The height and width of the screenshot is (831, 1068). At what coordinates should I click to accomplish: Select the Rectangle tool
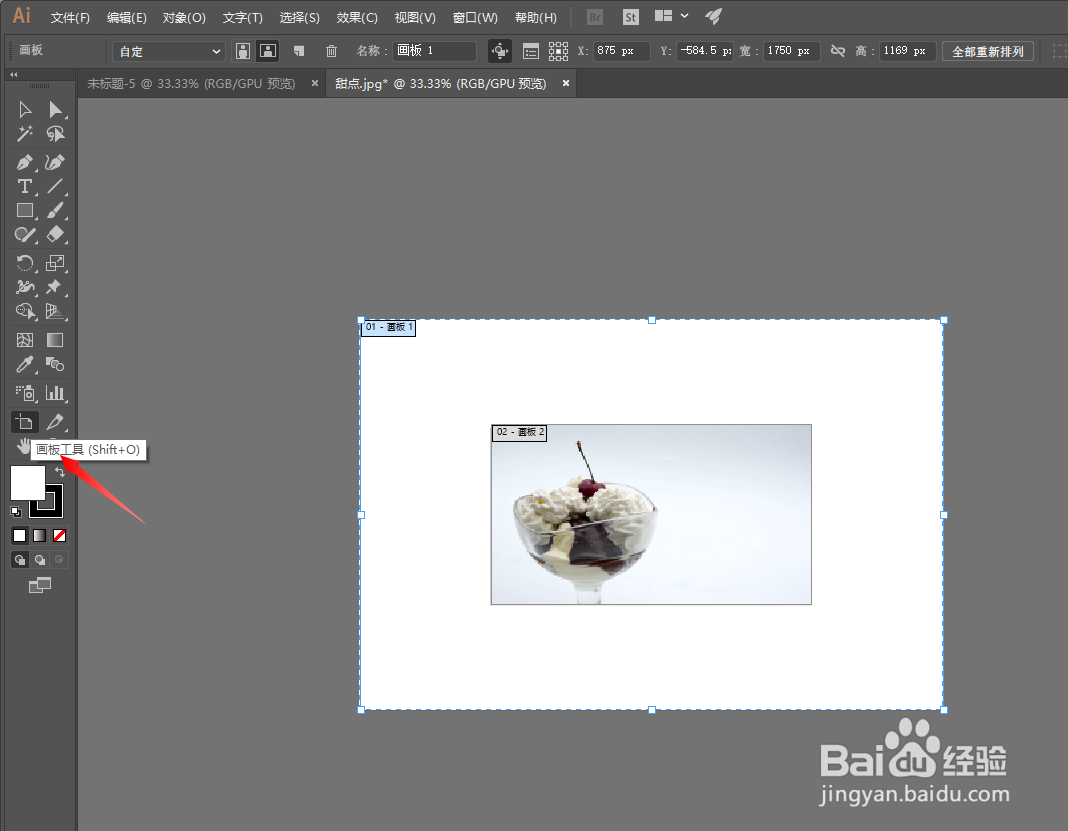(x=25, y=210)
